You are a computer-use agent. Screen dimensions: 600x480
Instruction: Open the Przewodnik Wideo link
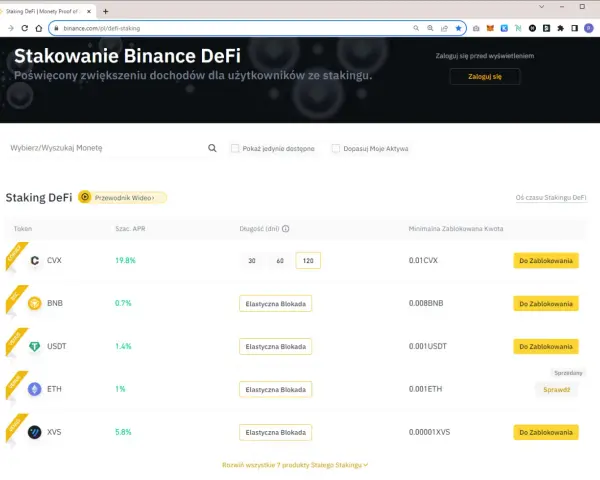tap(125, 198)
